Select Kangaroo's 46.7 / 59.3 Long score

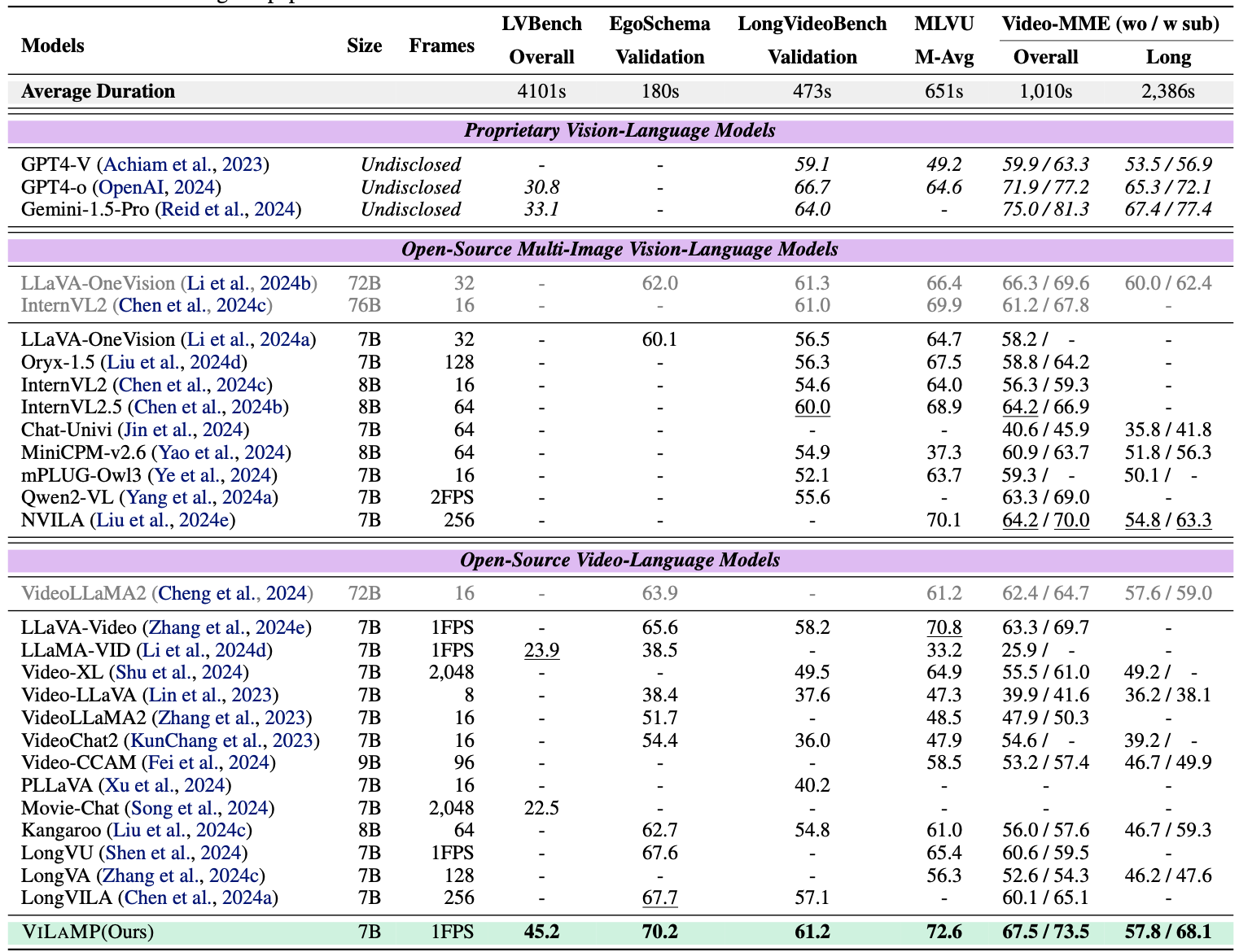[x=1168, y=830]
